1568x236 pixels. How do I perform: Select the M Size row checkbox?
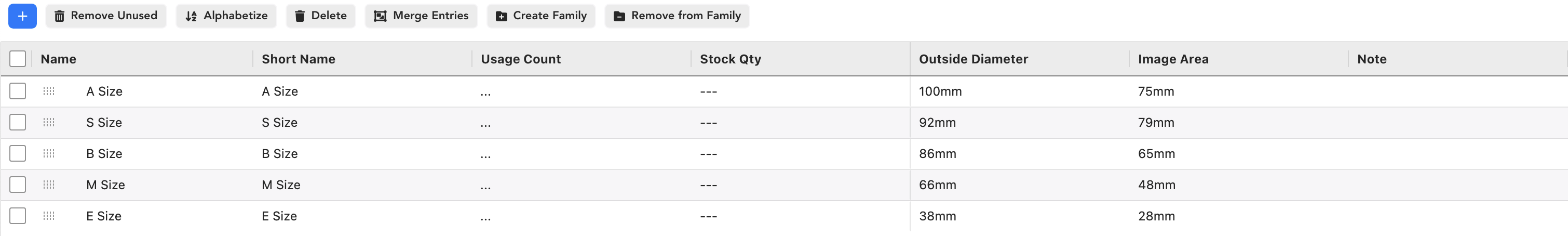(x=18, y=185)
